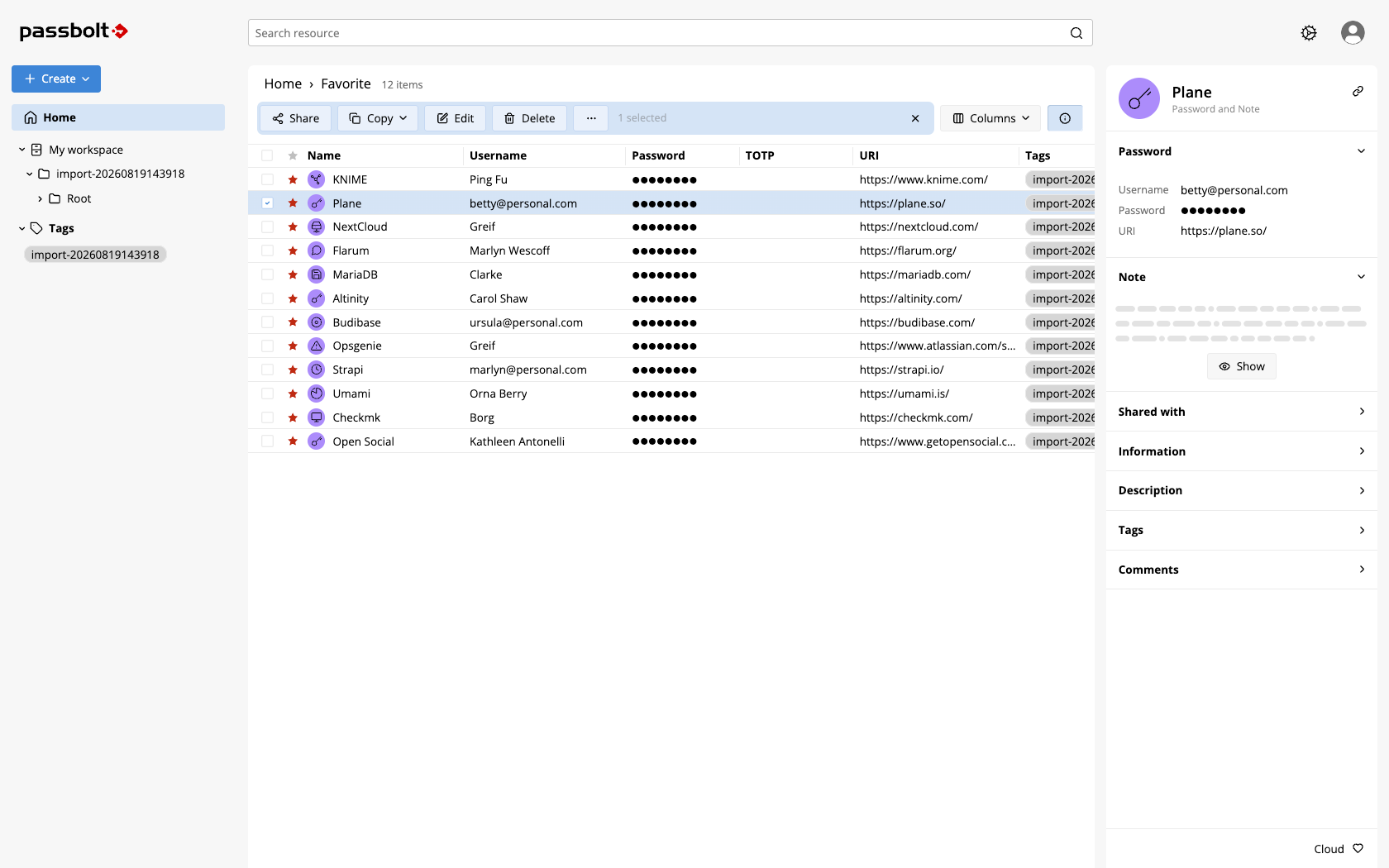Click the MariaDB resource icon
Viewport: 1389px width, 868px height.
click(317, 274)
